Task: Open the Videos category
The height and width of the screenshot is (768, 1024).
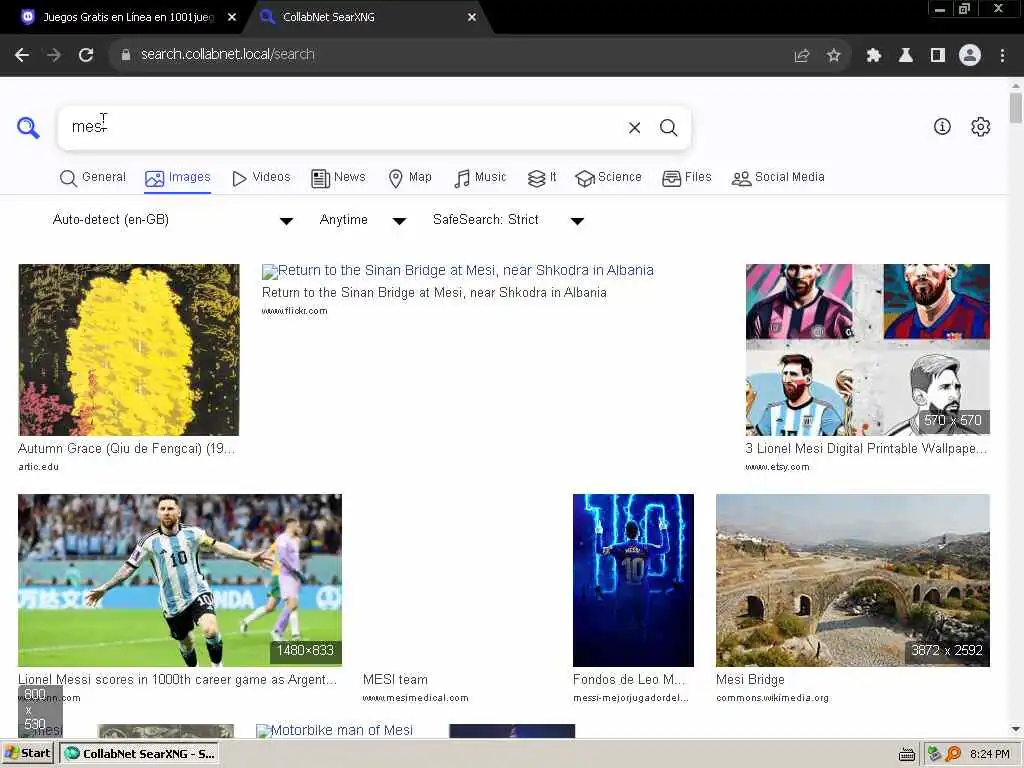Action: (261, 178)
